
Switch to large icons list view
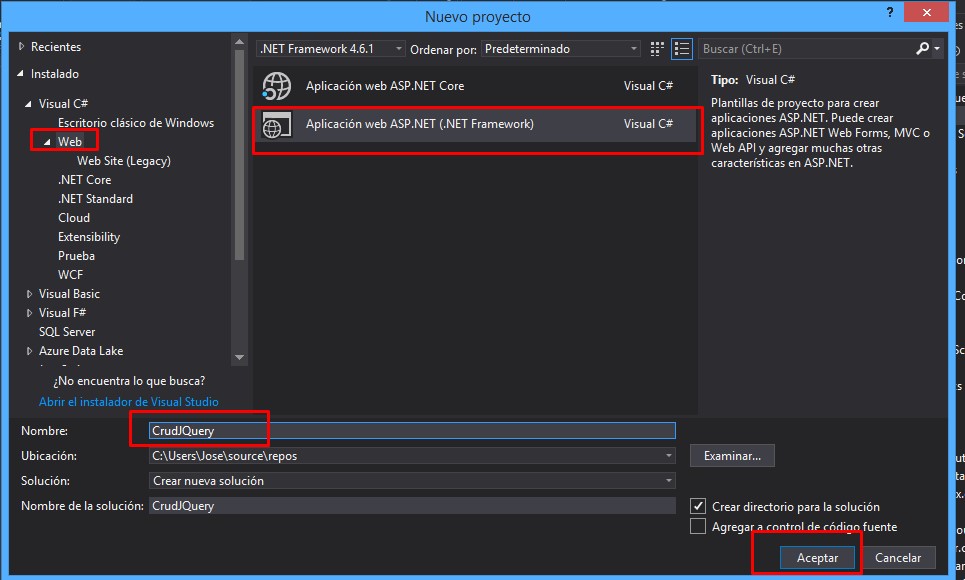(x=682, y=48)
